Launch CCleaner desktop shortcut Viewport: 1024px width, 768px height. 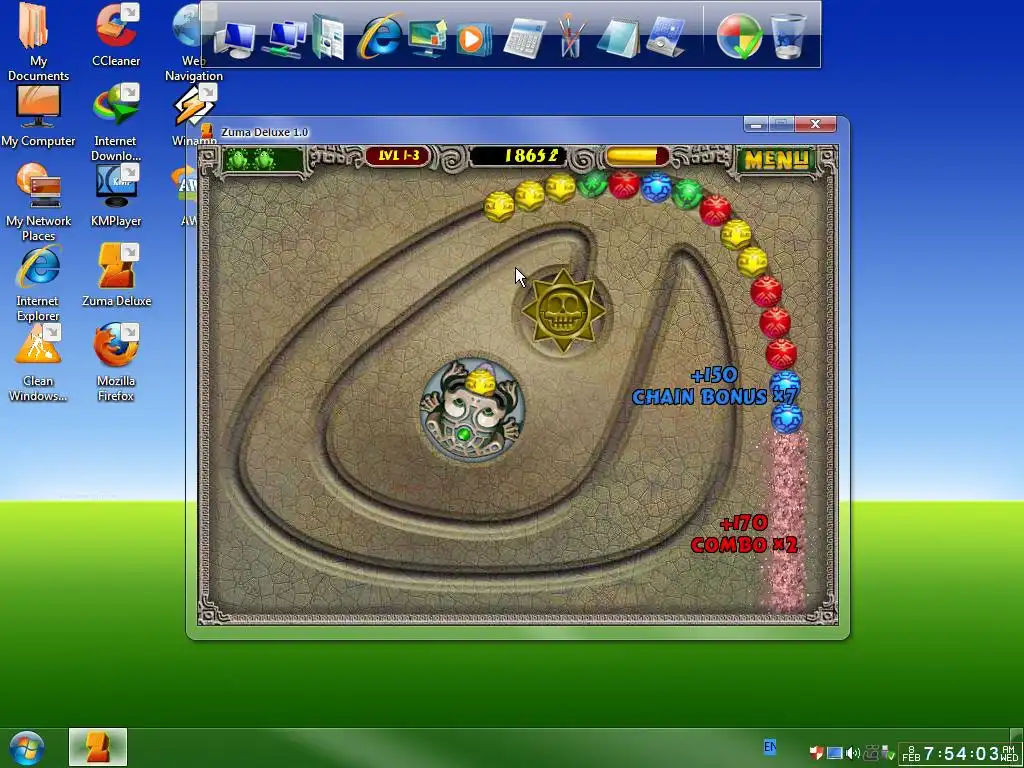116,35
